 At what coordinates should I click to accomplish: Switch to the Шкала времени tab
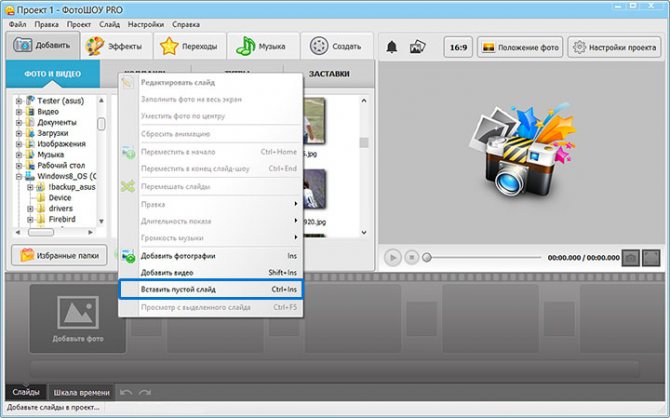point(81,393)
